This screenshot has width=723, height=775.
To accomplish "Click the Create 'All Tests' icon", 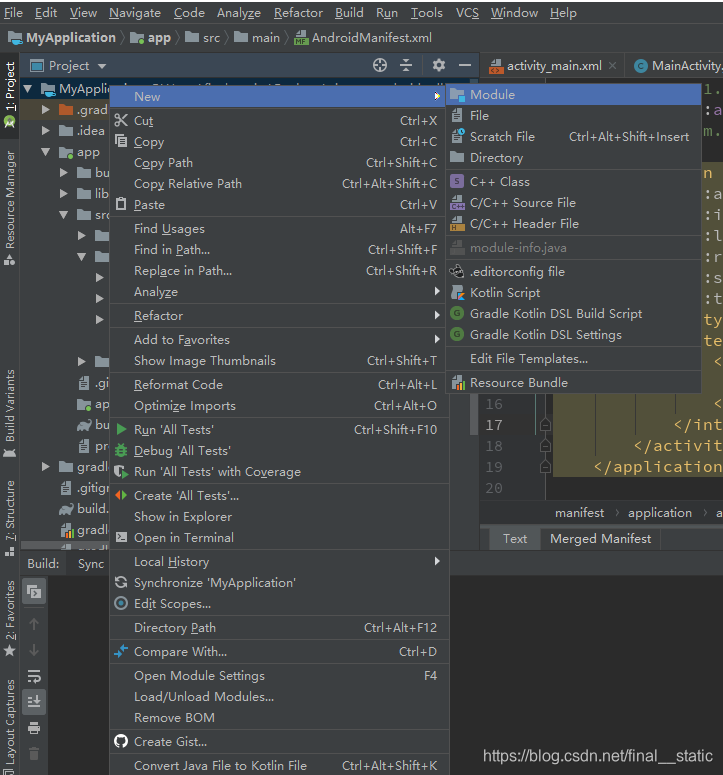I will coord(121,495).
